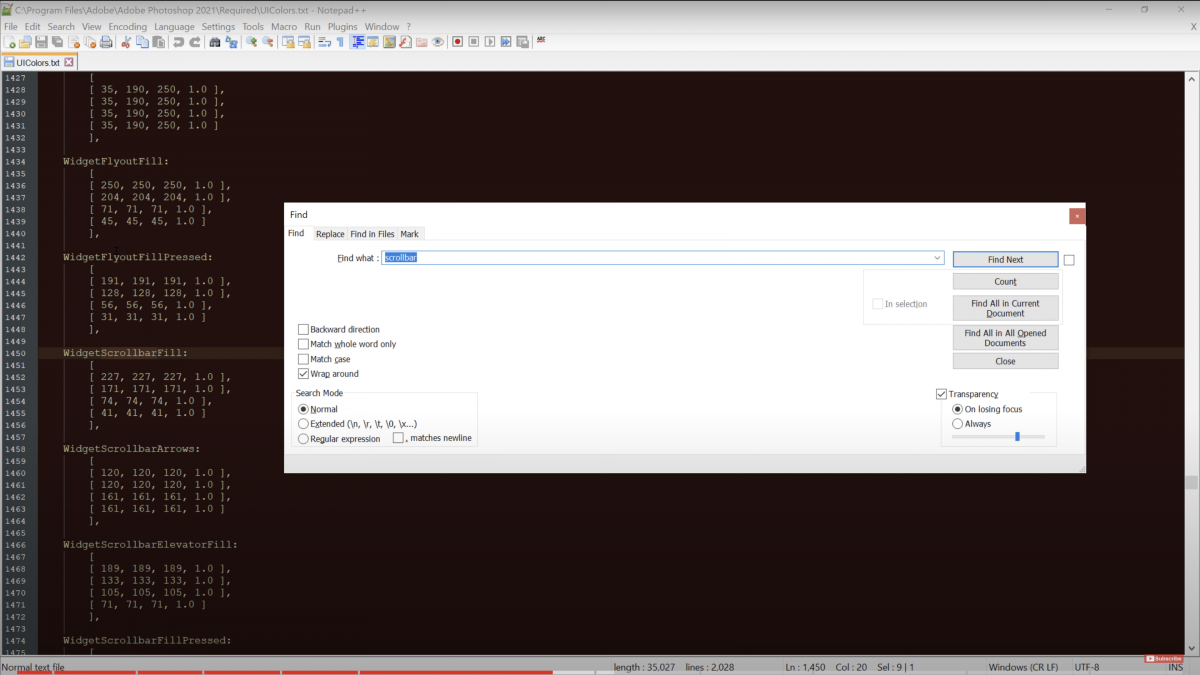Screen dimensions: 1200x675
Task: Open the Find what history dropdown
Action: coord(937,258)
